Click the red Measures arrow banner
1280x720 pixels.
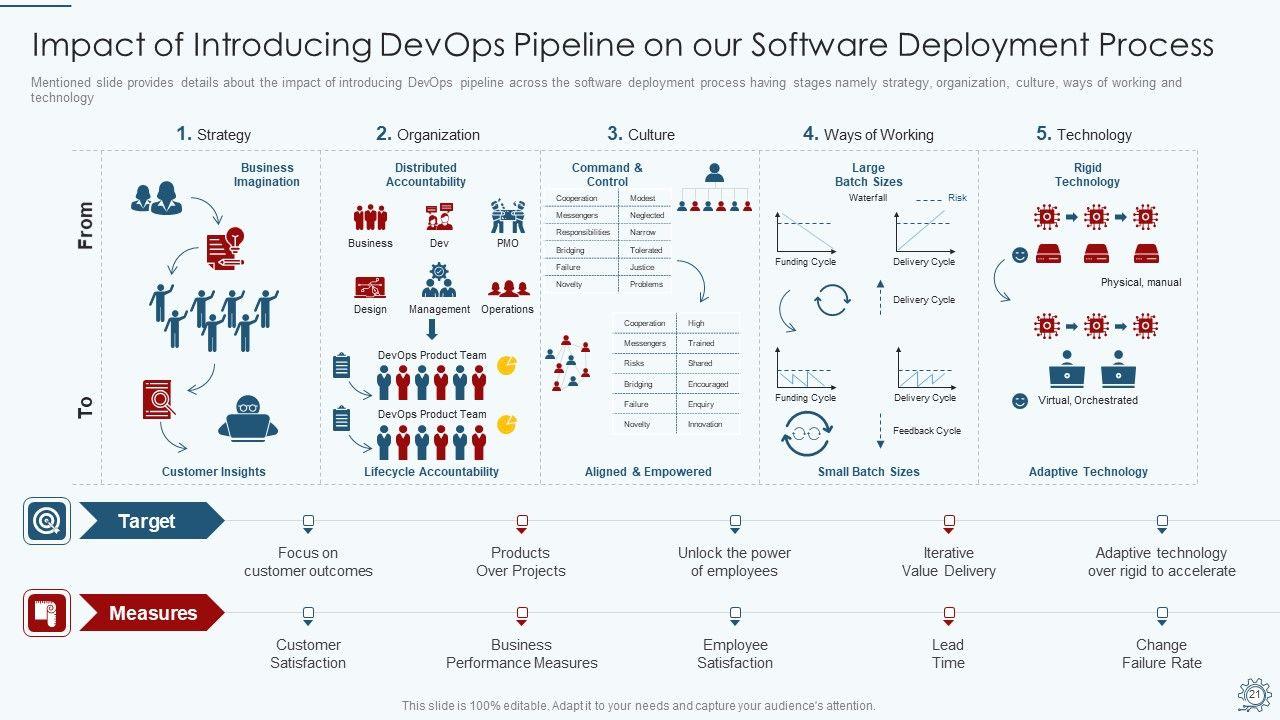click(150, 613)
